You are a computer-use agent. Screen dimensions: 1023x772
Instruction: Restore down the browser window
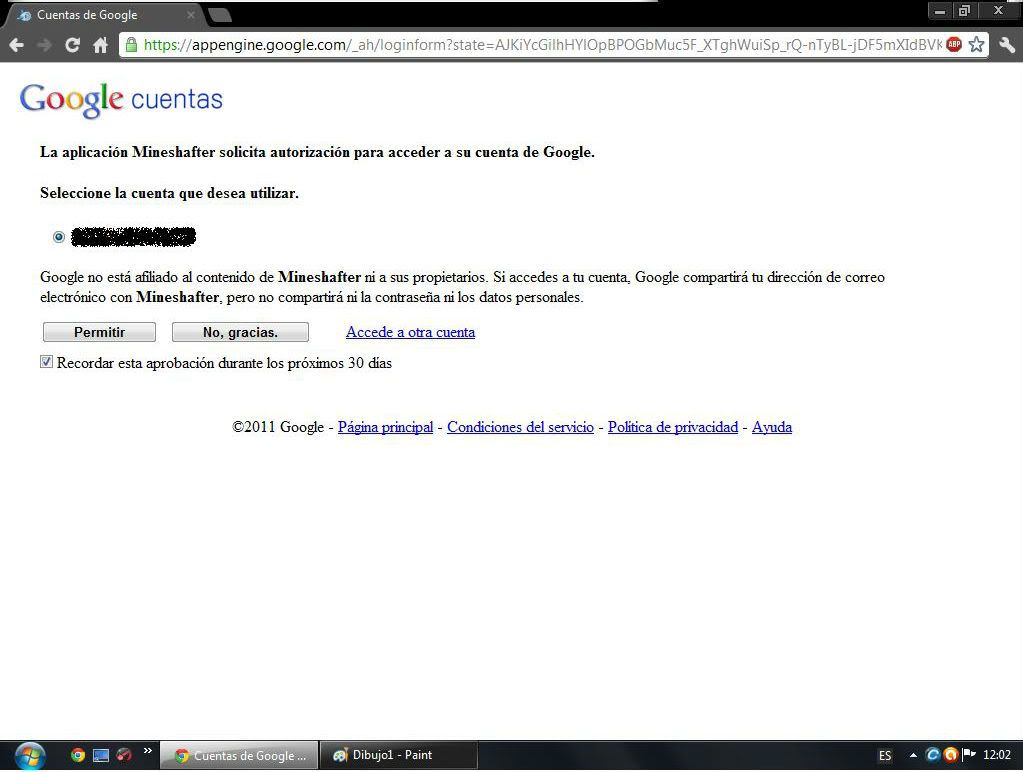coord(964,11)
